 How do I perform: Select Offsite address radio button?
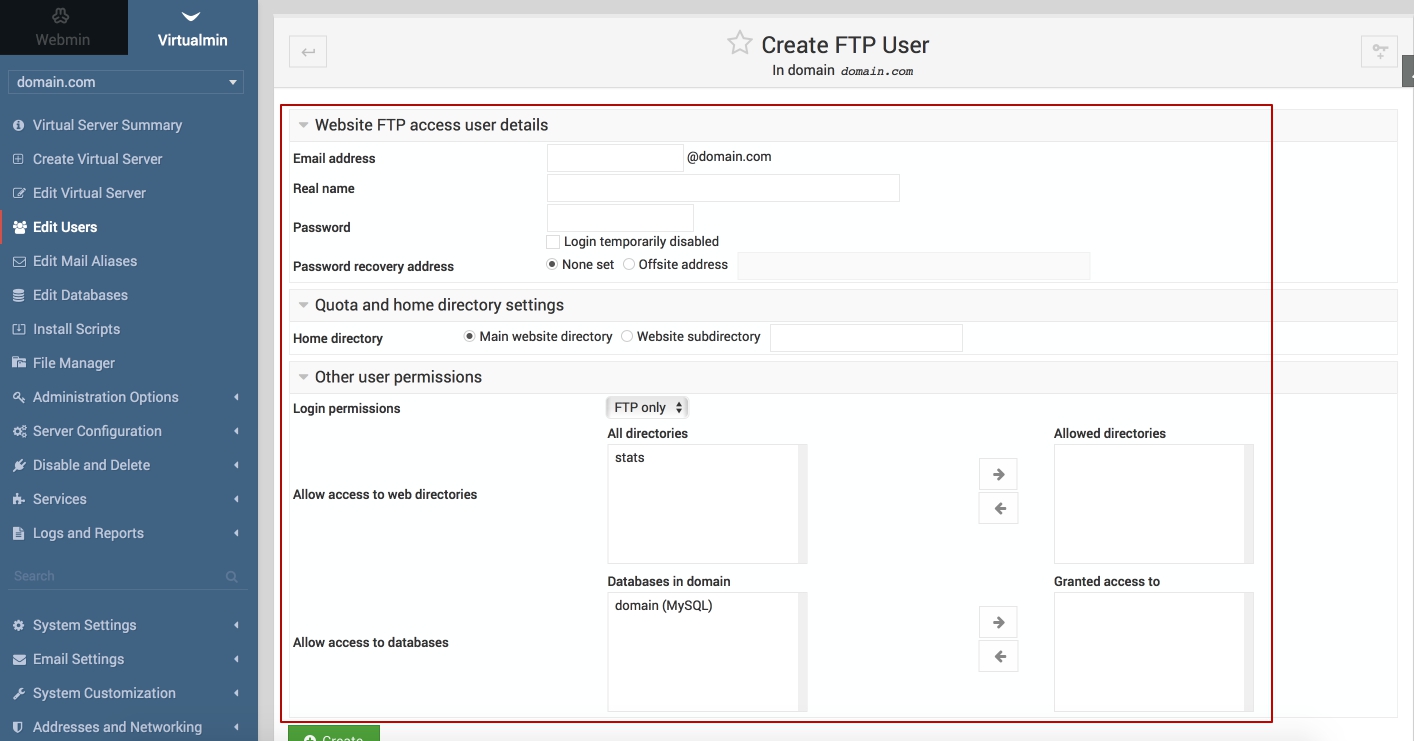[629, 265]
